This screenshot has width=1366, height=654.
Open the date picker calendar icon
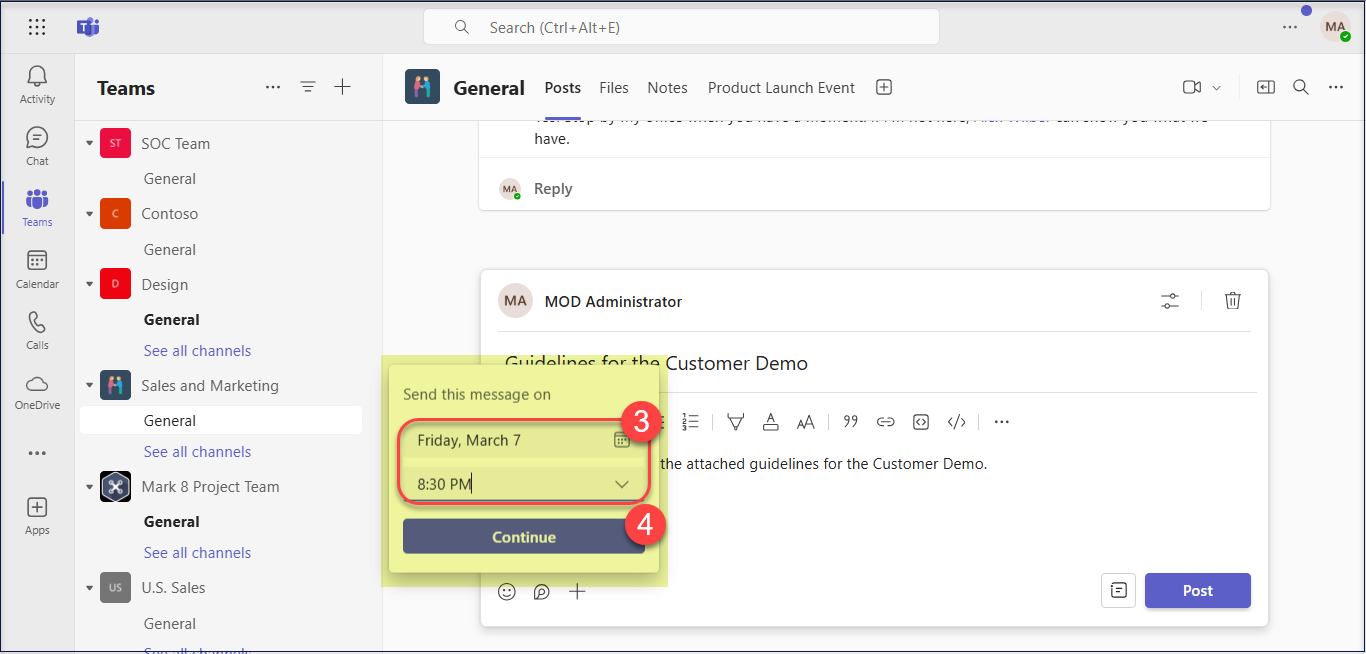click(621, 440)
